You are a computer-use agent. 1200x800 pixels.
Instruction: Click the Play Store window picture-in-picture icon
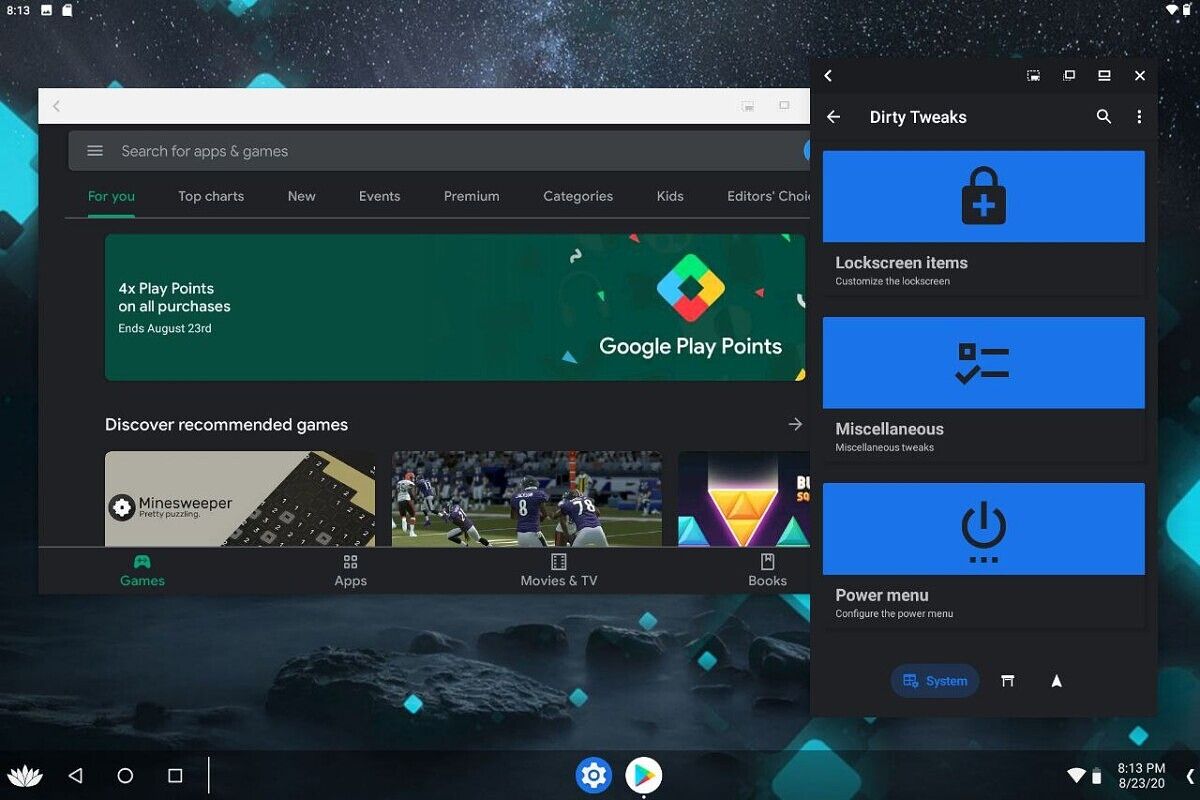click(747, 106)
